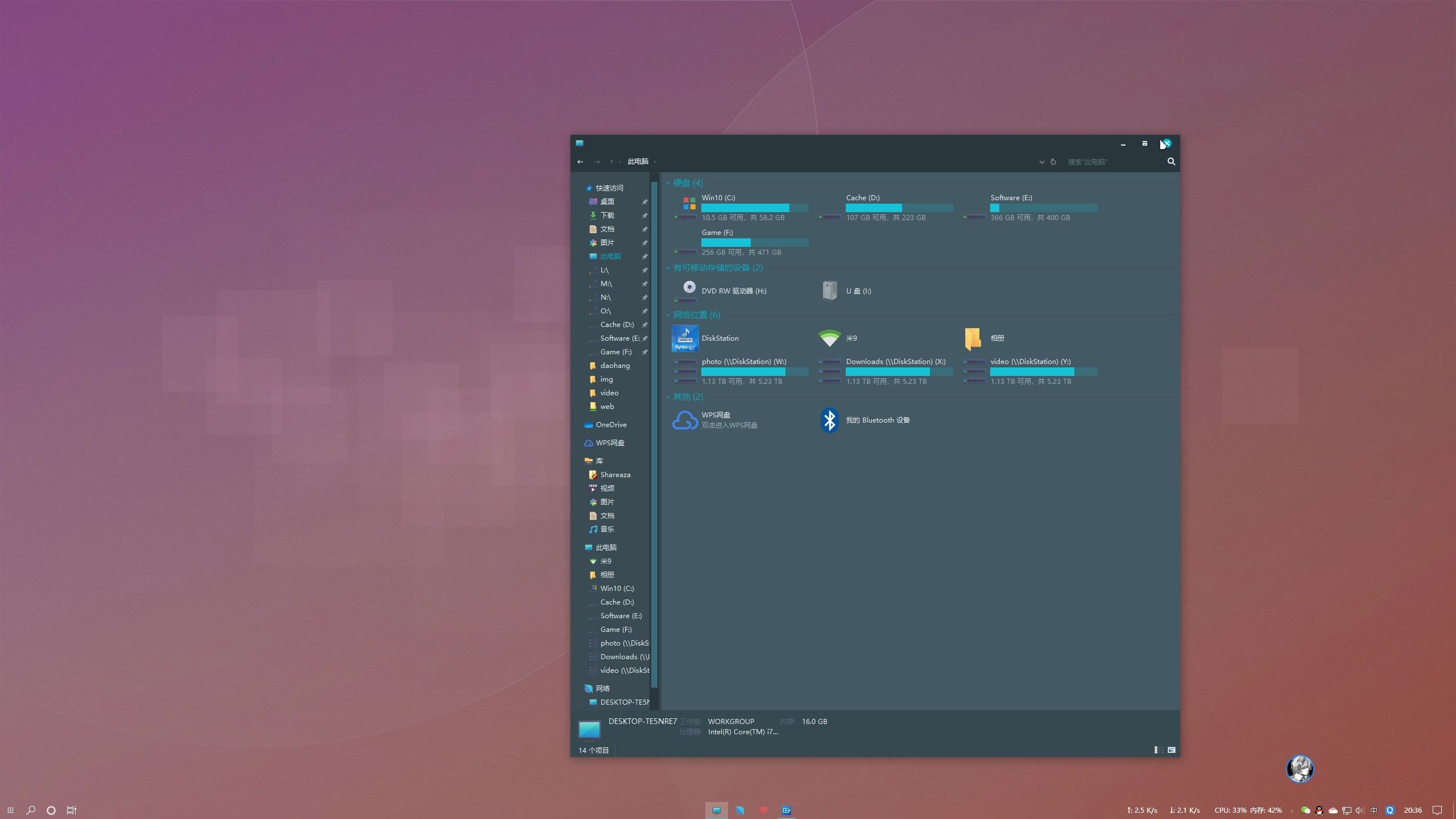The image size is (1456, 819).
Task: Click the U盘 removable drive icon
Action: (x=828, y=290)
